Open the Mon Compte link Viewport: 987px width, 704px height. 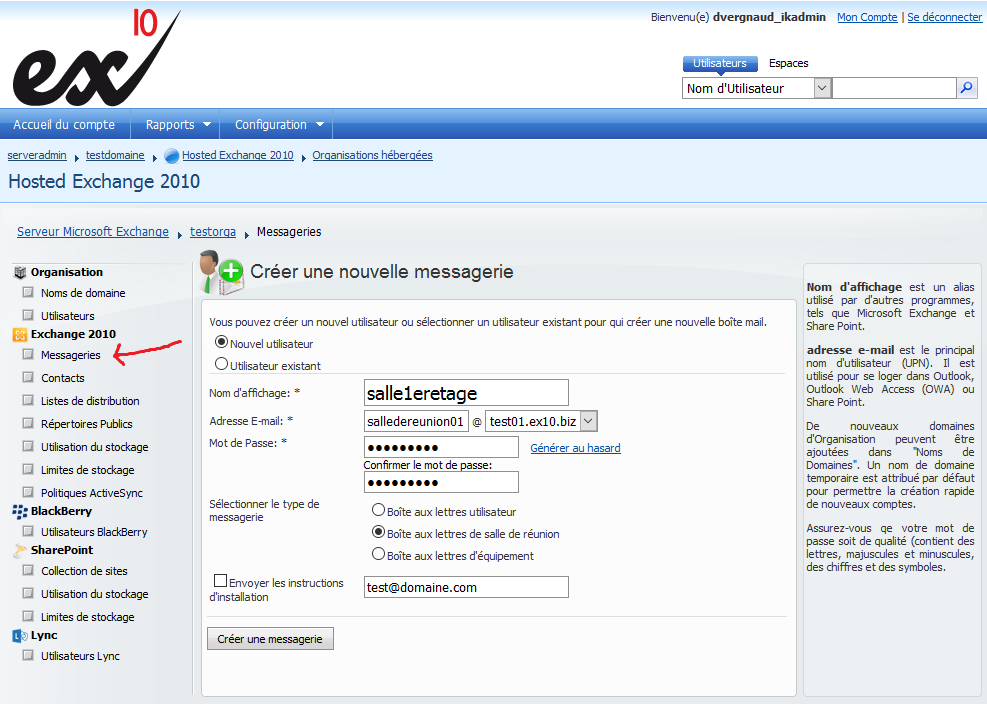[867, 17]
